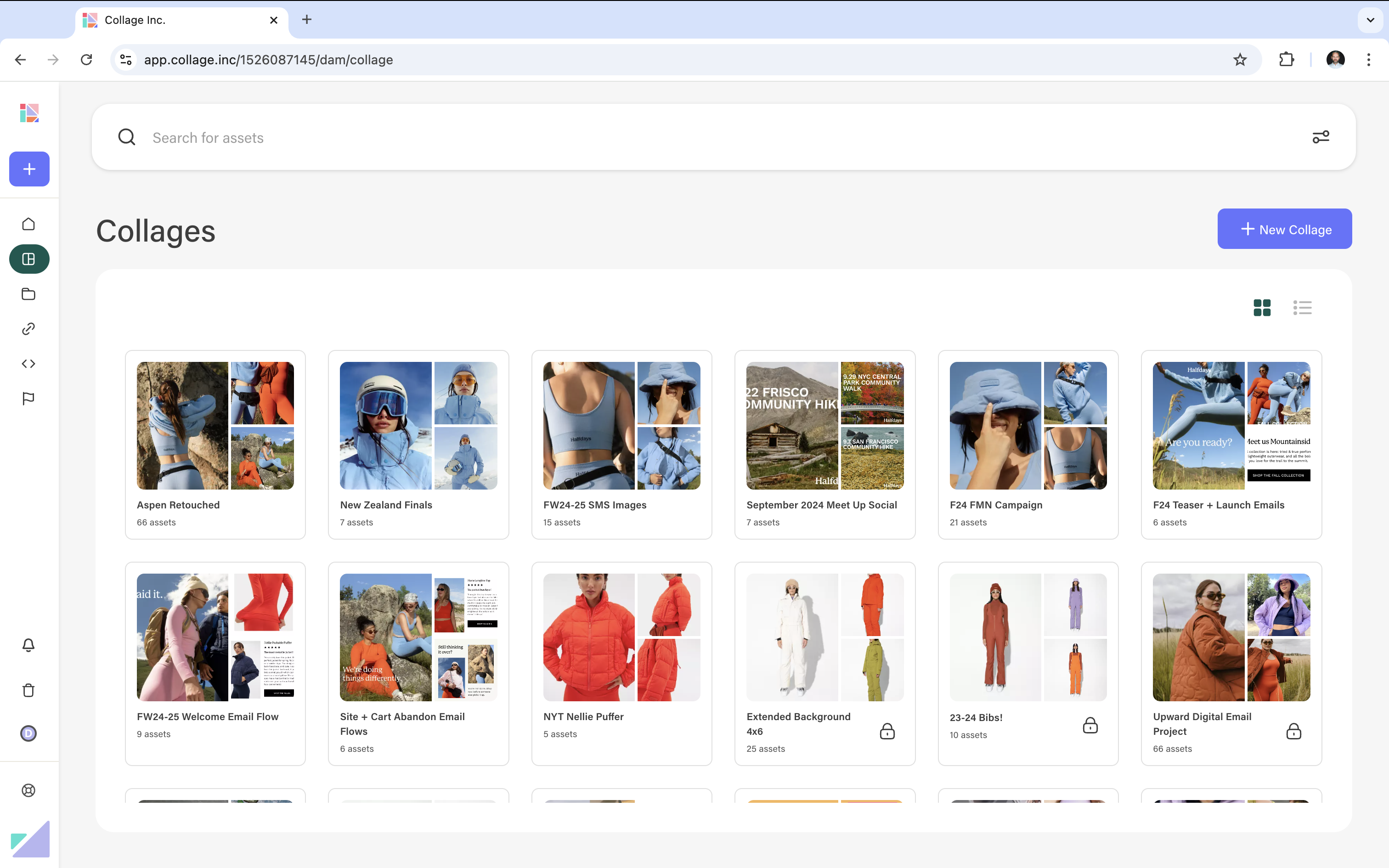Open the Trash from the sidebar
Image resolution: width=1389 pixels, height=868 pixels.
[28, 690]
